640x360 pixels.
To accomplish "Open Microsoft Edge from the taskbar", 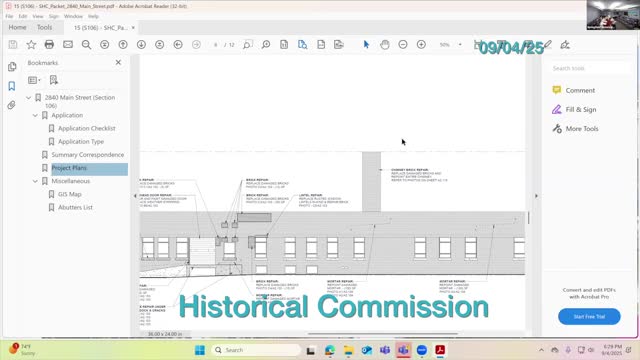I will pyautogui.click(x=330, y=350).
